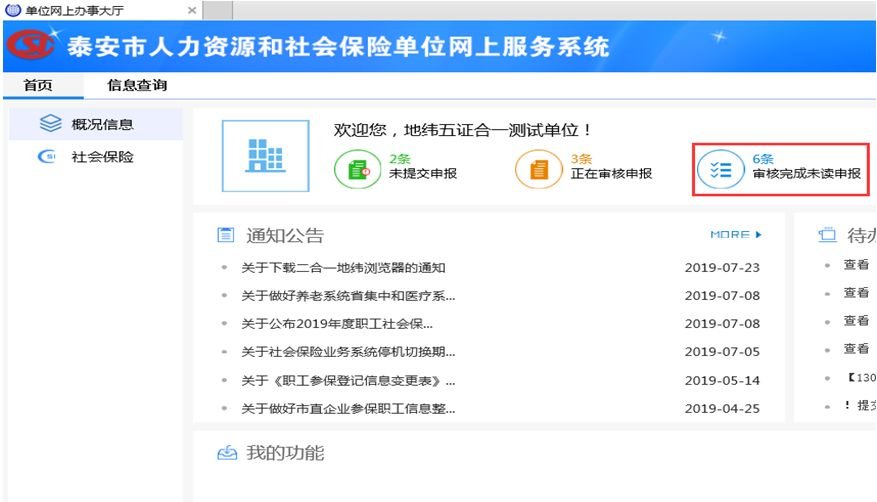
Task: Select 社会保险 in the sidebar
Action: click(x=96, y=157)
